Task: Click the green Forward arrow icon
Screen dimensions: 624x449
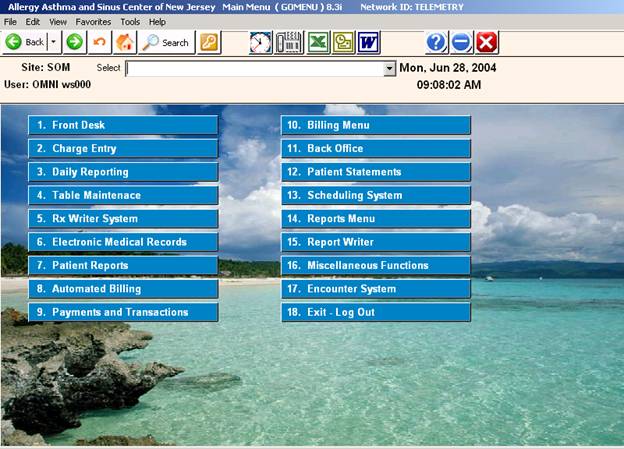Action: click(x=74, y=42)
